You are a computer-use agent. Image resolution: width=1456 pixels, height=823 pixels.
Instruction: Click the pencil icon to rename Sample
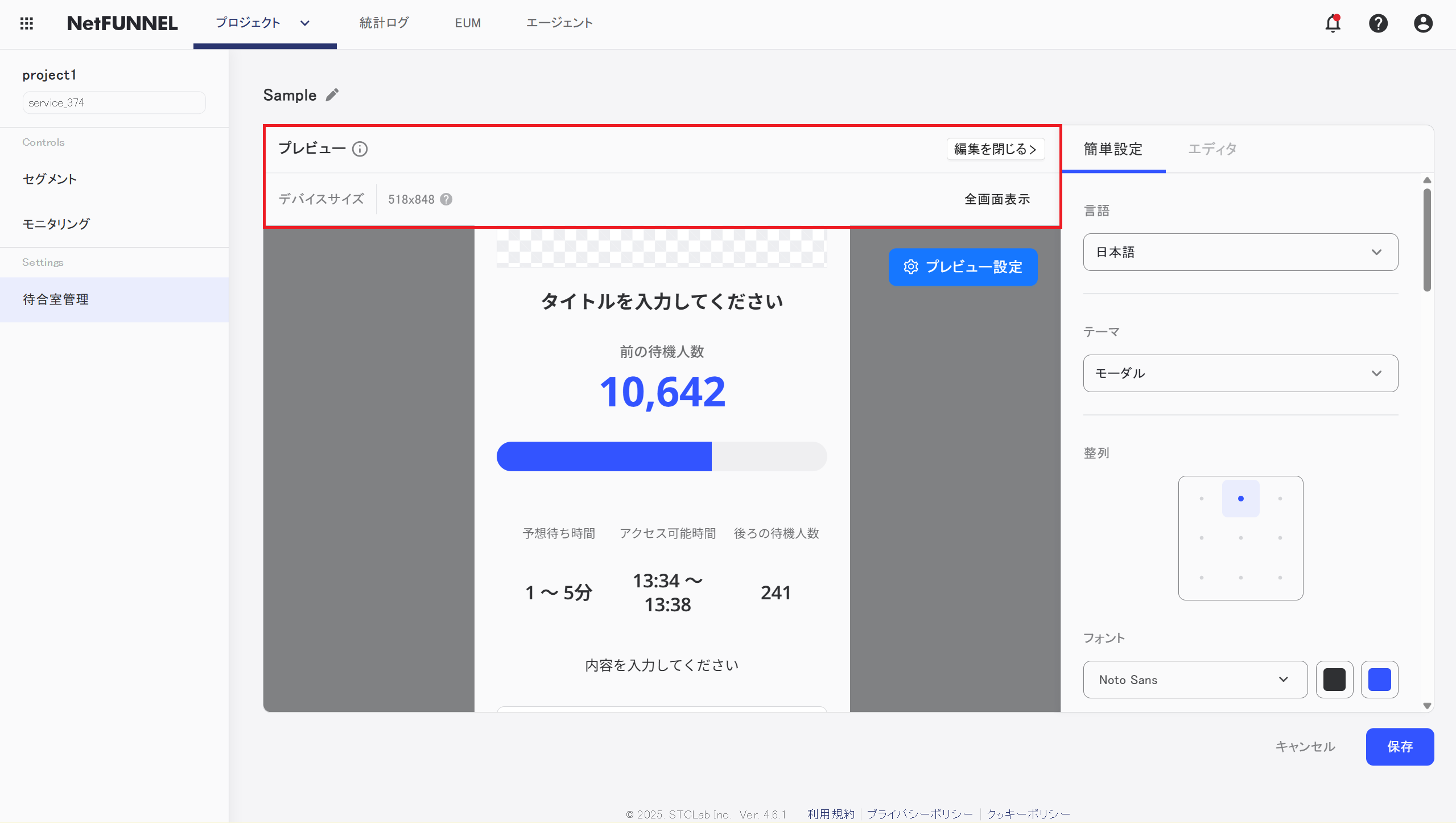coord(332,94)
